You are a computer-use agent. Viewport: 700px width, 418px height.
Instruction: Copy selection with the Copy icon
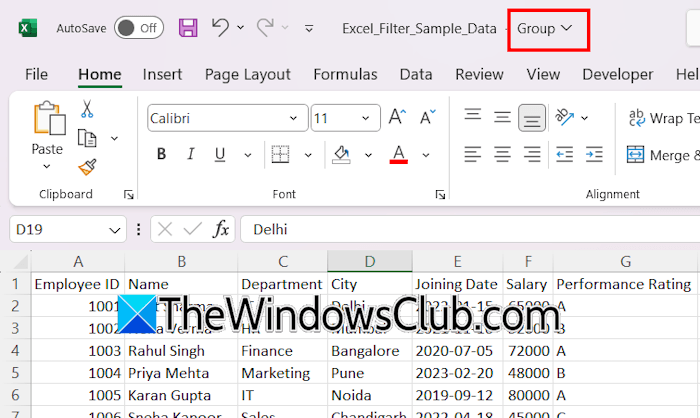(x=87, y=138)
